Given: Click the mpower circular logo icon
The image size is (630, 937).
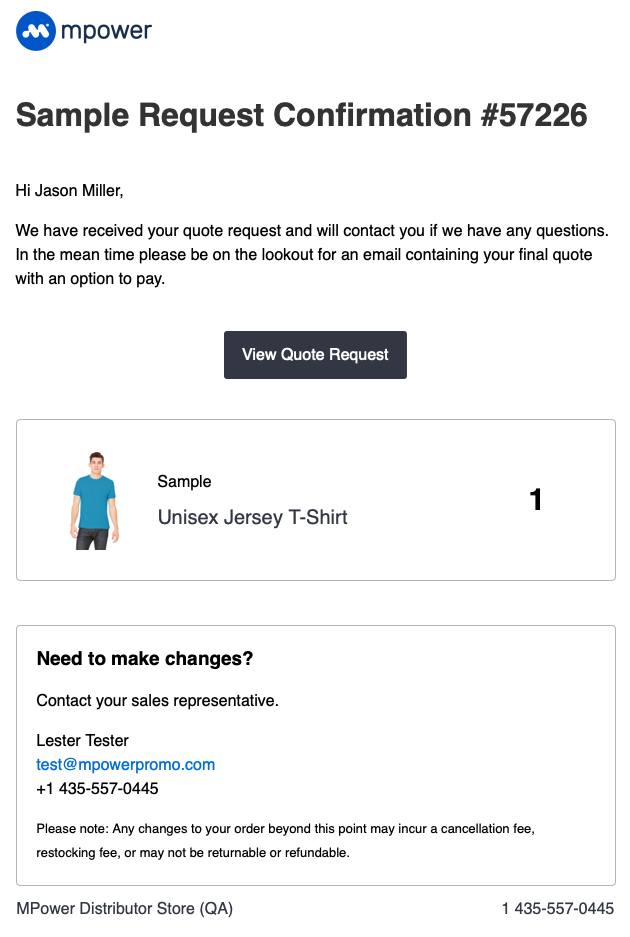Looking at the screenshot, I should [x=36, y=30].
